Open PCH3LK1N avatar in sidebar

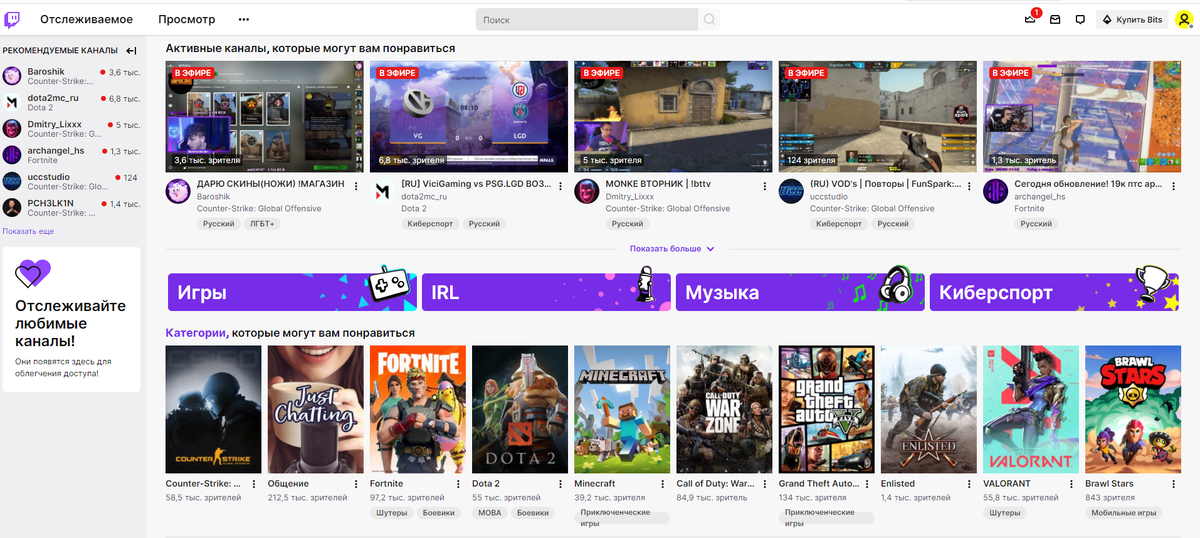pos(12,207)
